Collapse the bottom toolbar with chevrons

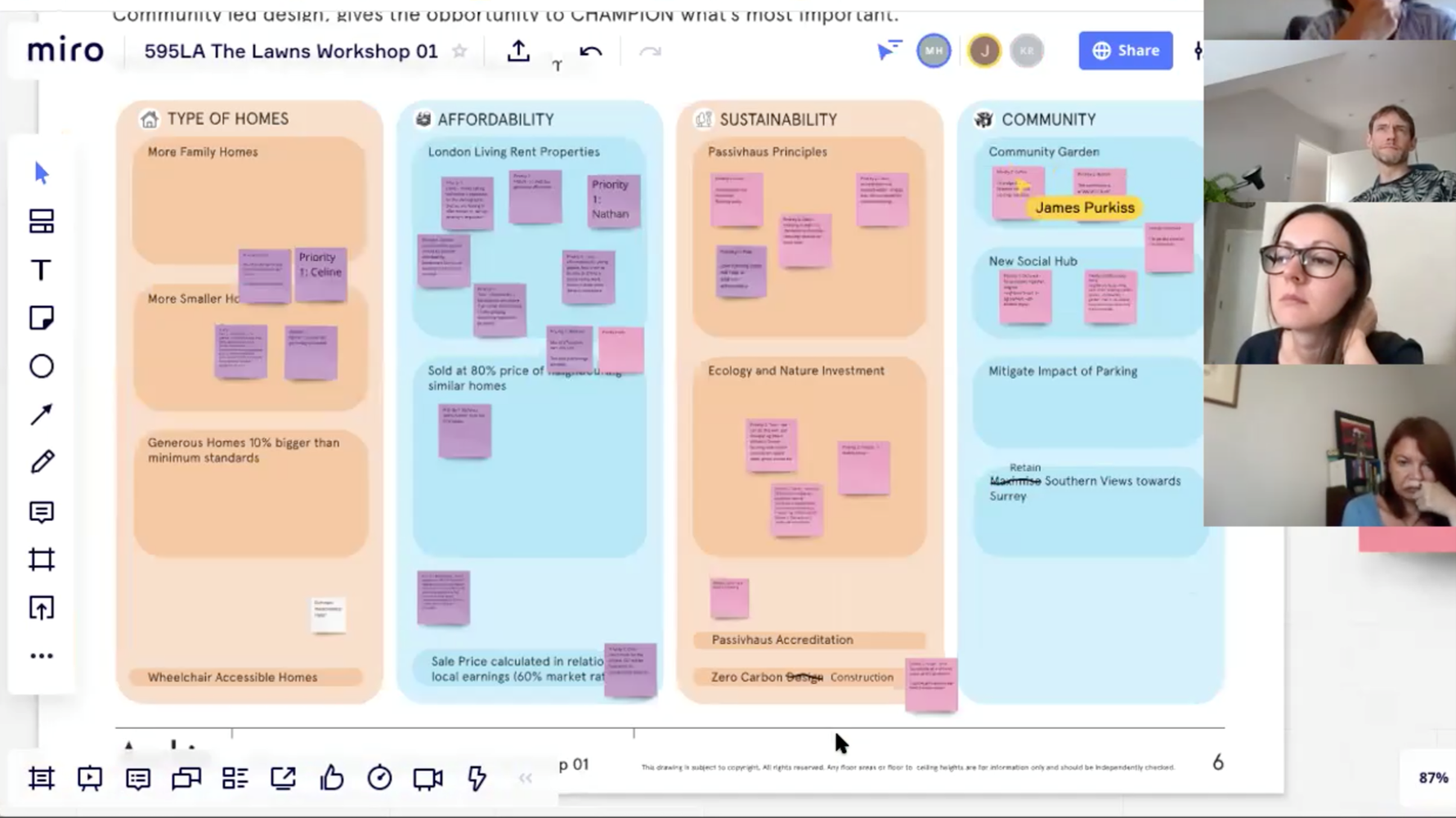point(526,778)
